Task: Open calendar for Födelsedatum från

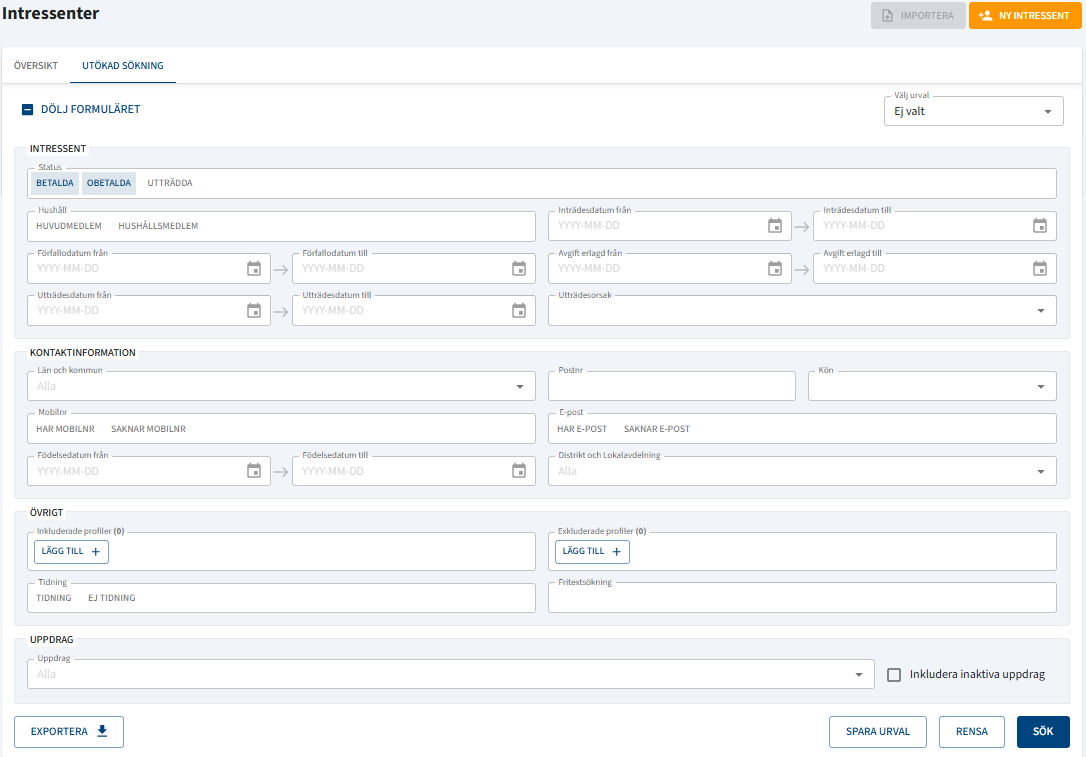Action: tap(254, 471)
